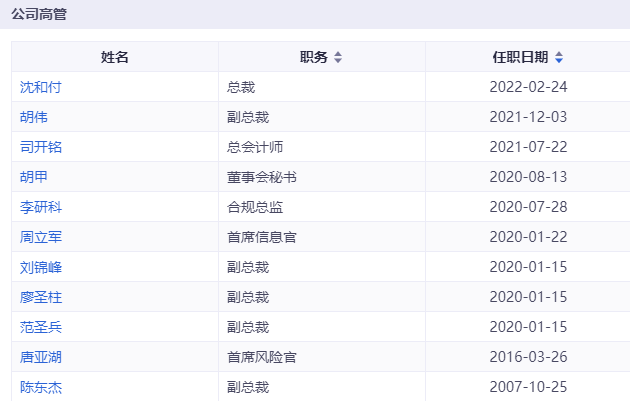
Task: Click the name 廖圣柱
Action: (x=41, y=297)
